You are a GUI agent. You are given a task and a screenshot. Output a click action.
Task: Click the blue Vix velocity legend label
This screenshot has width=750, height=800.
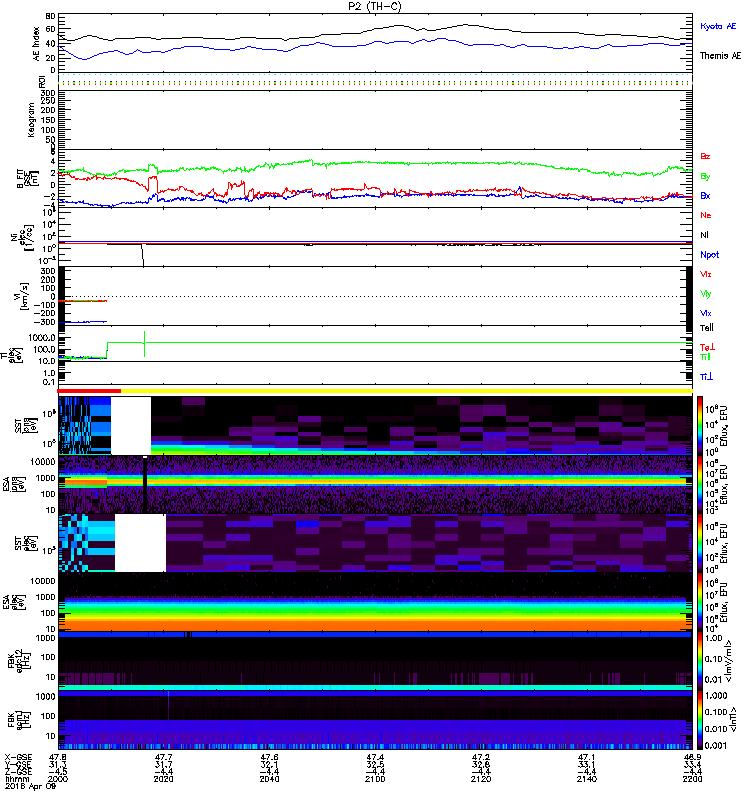click(705, 313)
